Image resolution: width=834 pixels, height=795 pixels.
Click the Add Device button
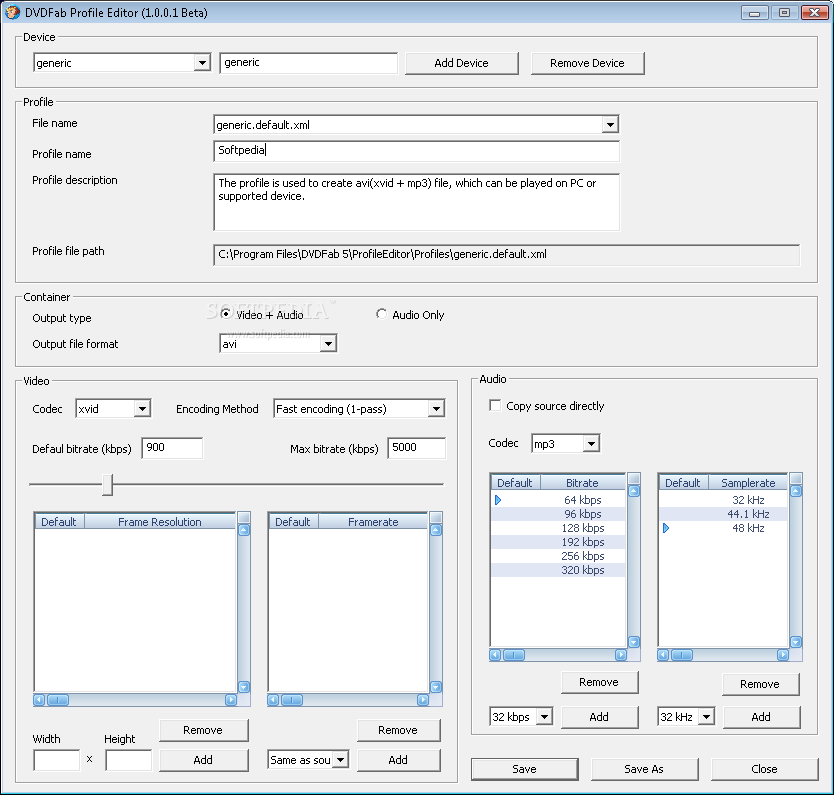tap(461, 63)
